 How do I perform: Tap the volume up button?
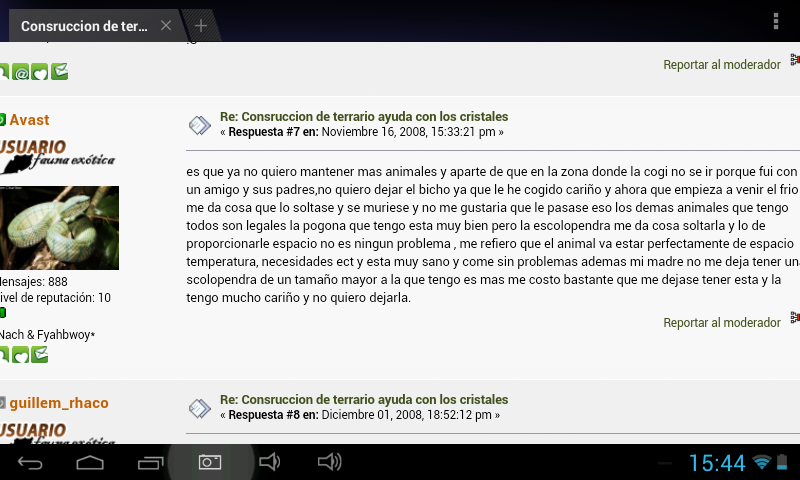[x=329, y=462]
